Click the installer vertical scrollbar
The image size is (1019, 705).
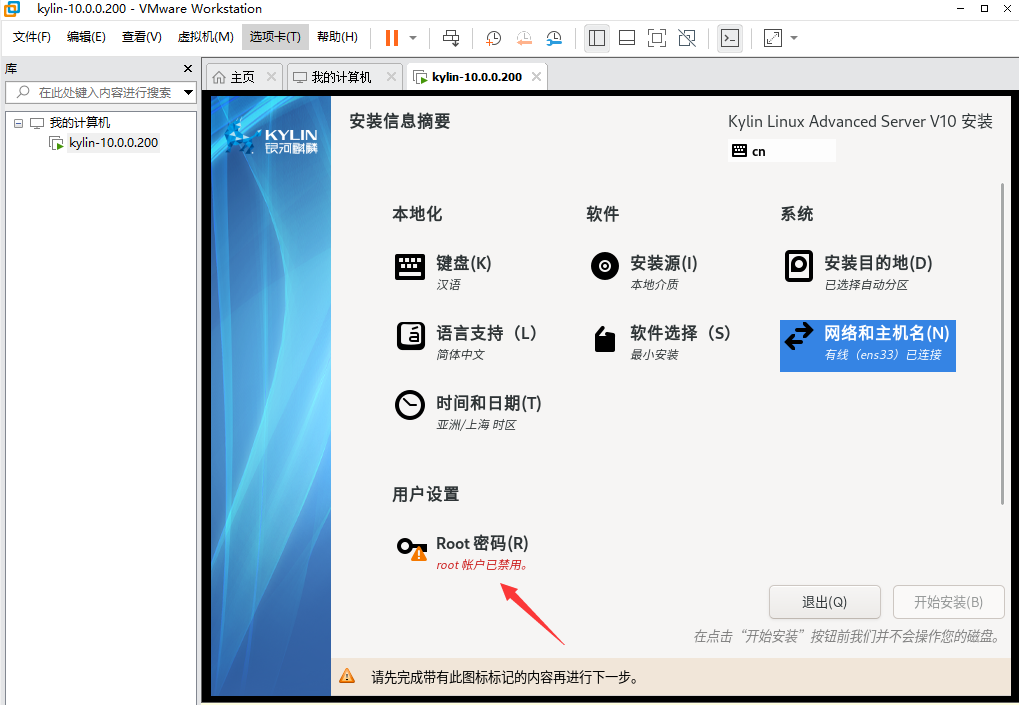click(1002, 344)
